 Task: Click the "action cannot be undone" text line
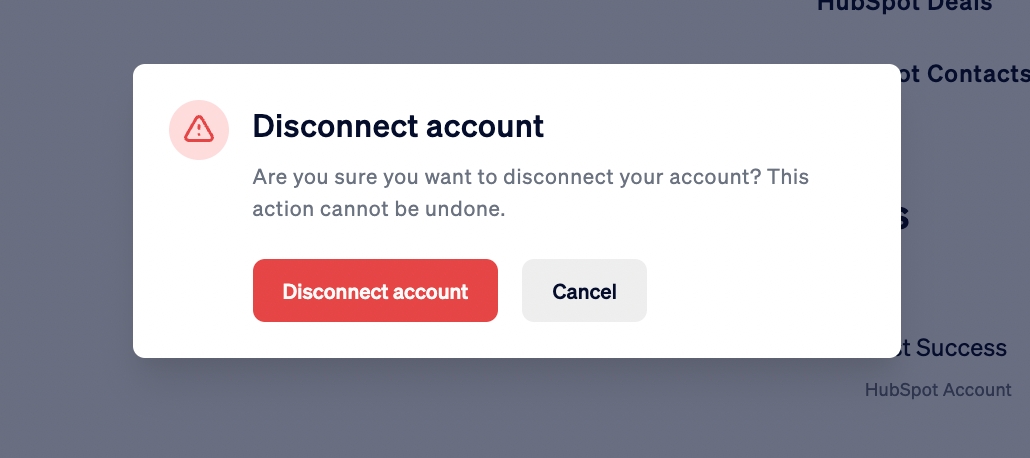click(x=378, y=210)
